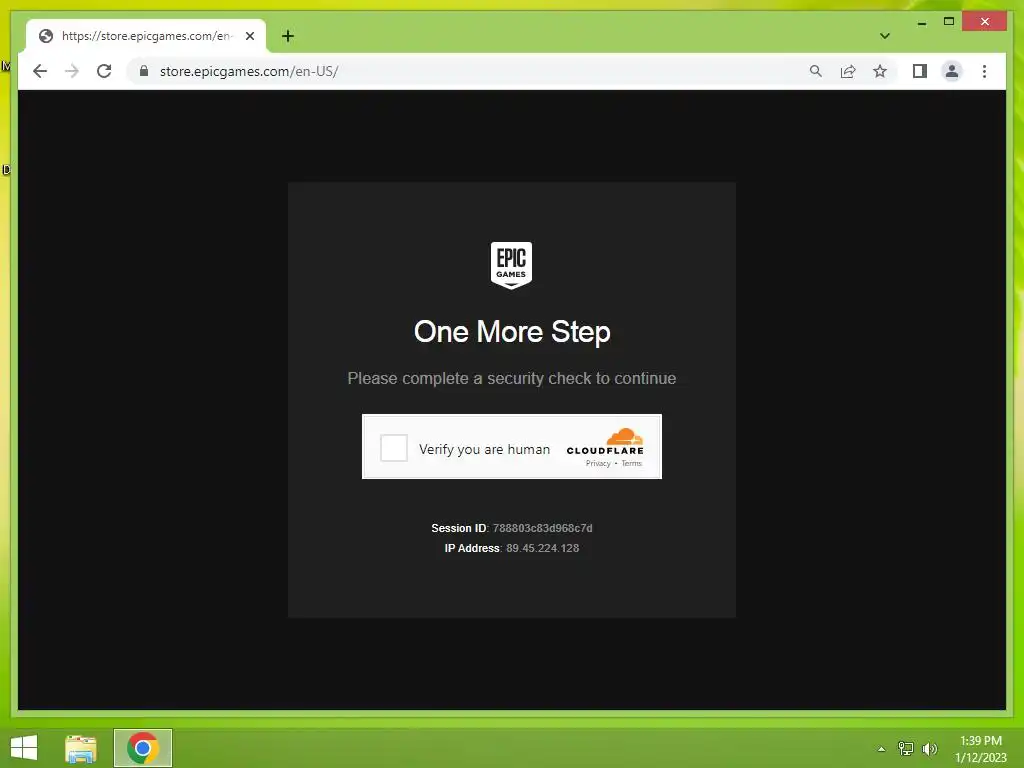This screenshot has height=768, width=1024.
Task: Toggle the browser side panel
Action: coord(920,71)
